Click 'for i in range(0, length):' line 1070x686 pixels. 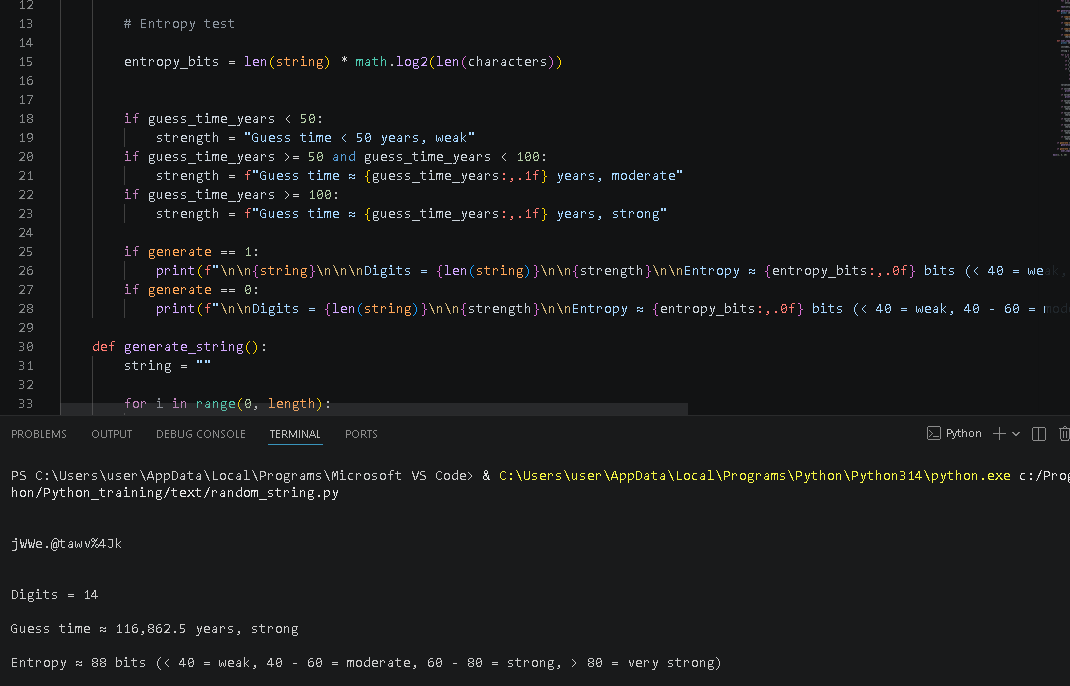[227, 404]
